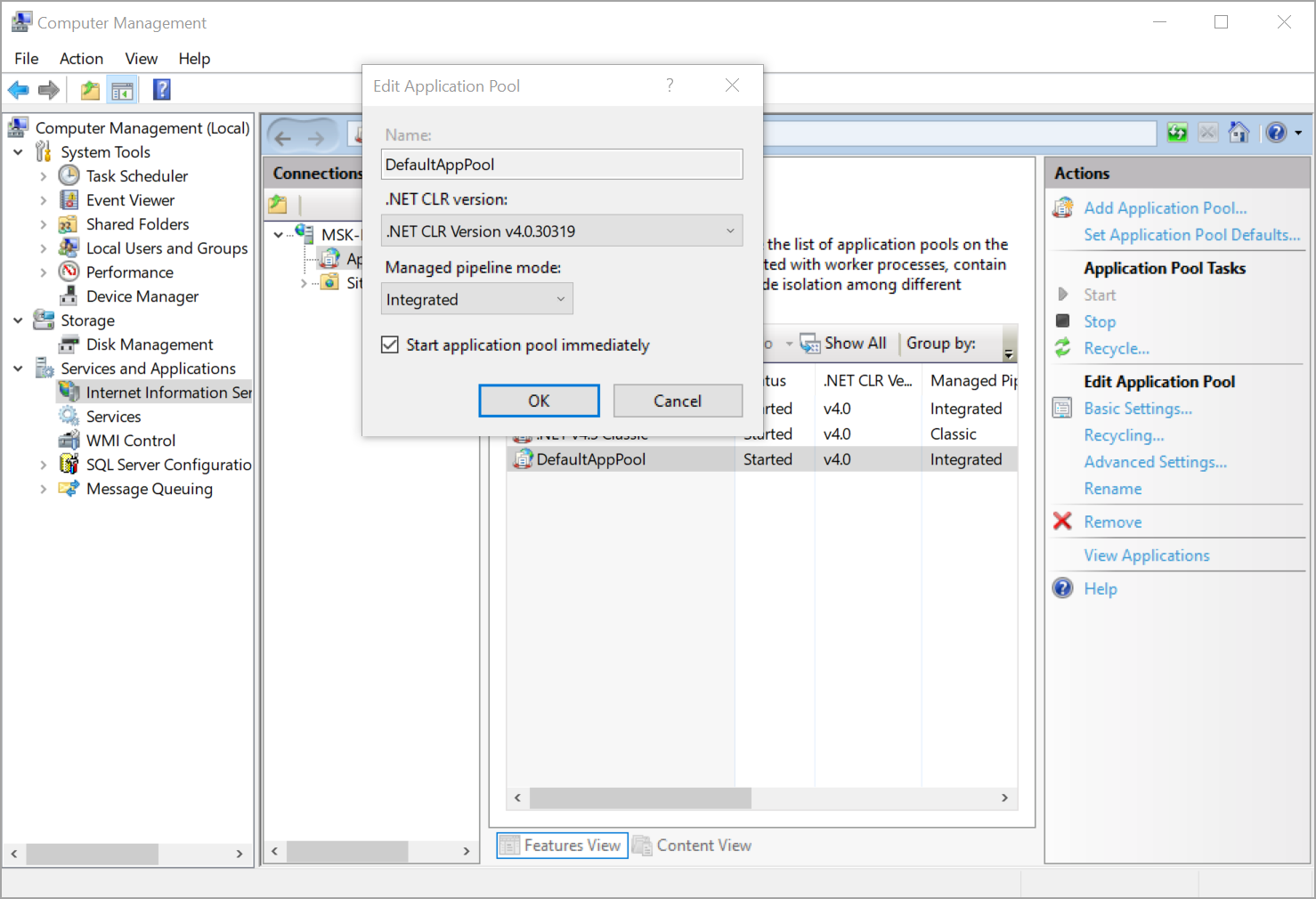
Task: Click the red X Remove icon
Action: 1062,522
